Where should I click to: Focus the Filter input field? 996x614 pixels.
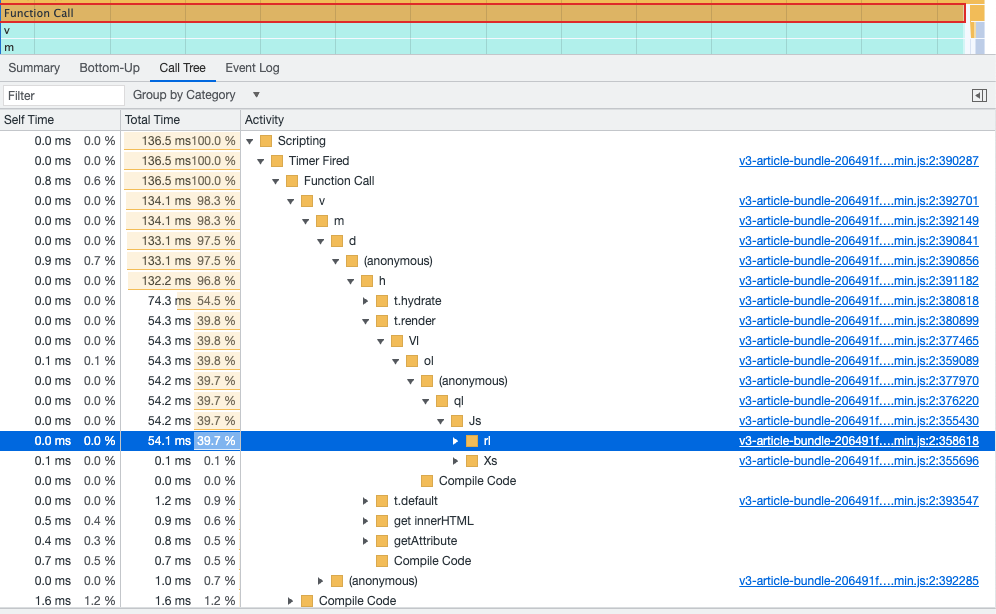64,95
